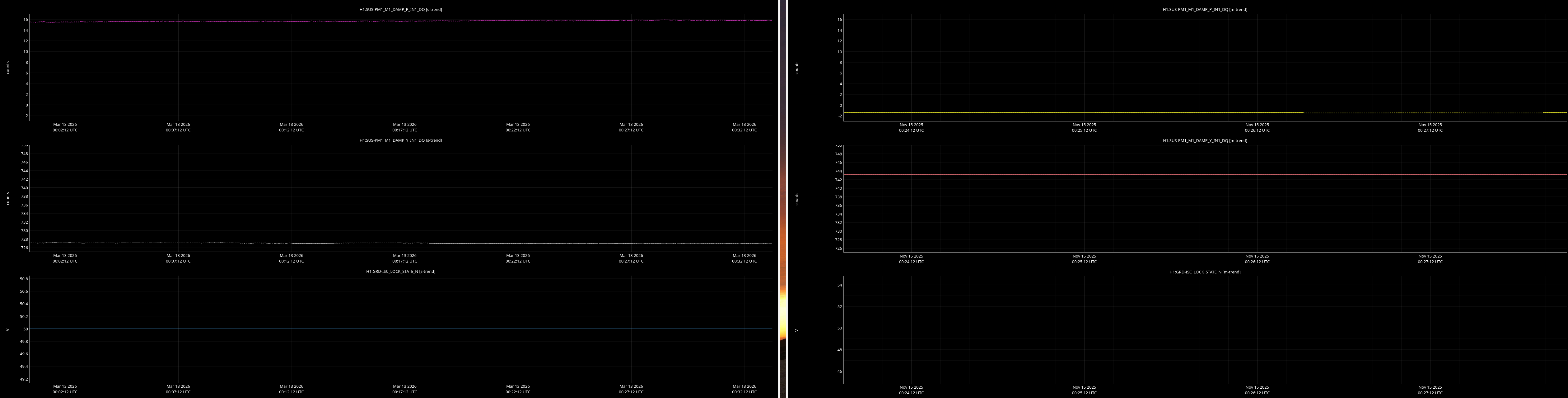Click the H1:SUS-PM1_M1_DAMP_Y_IN1_DQ [m-trend] plot title
The height and width of the screenshot is (398, 1568).
1205,140
